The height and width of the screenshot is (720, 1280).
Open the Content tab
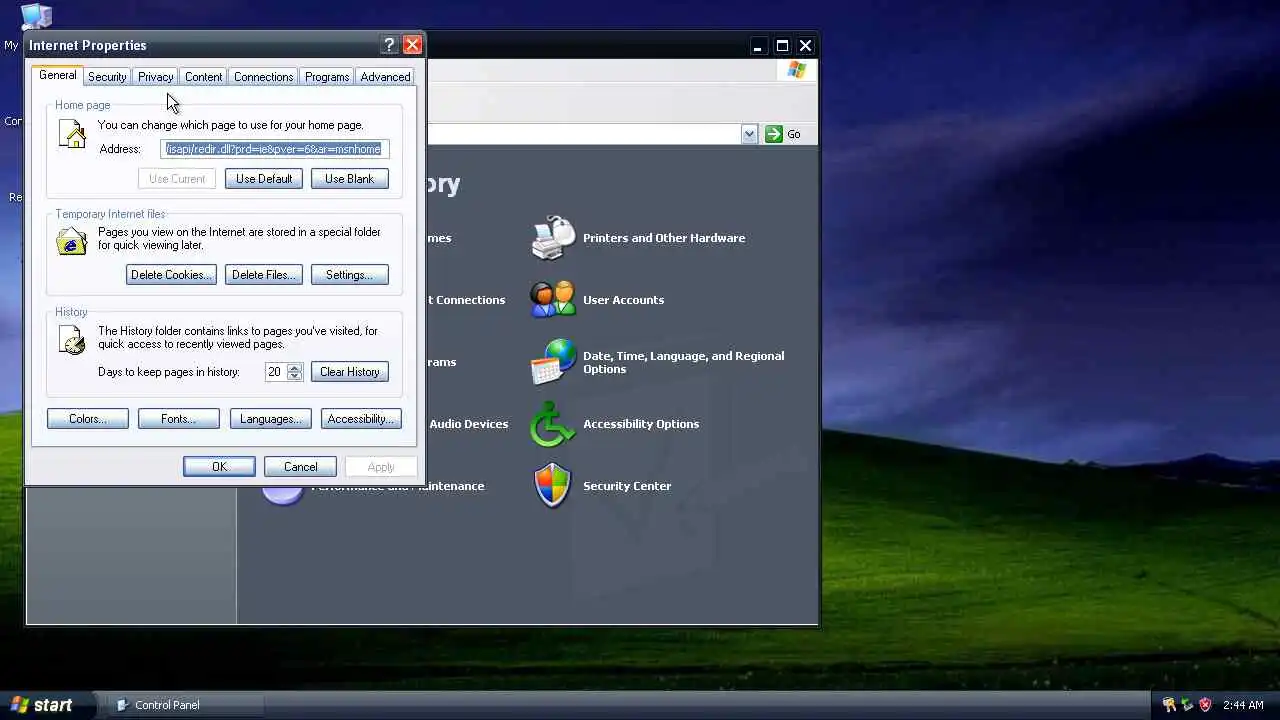tap(203, 77)
